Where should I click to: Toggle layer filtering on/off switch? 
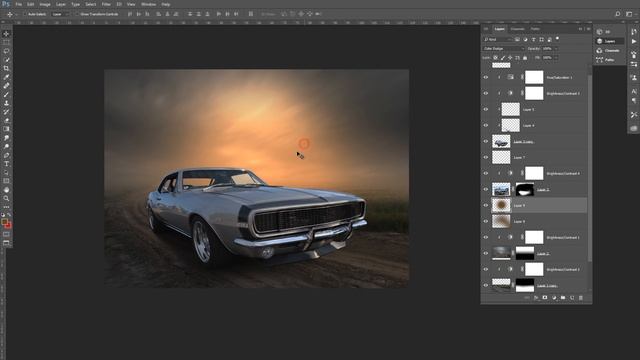[x=558, y=39]
